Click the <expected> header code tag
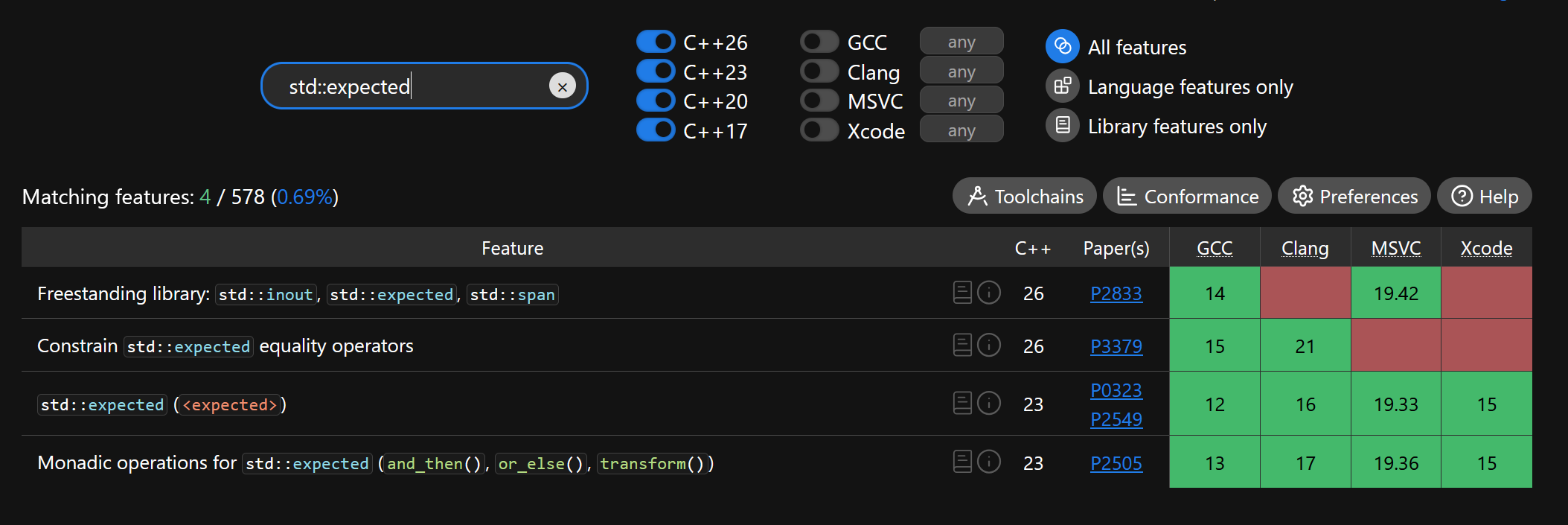Screen dimensions: 1568x525 (230, 404)
